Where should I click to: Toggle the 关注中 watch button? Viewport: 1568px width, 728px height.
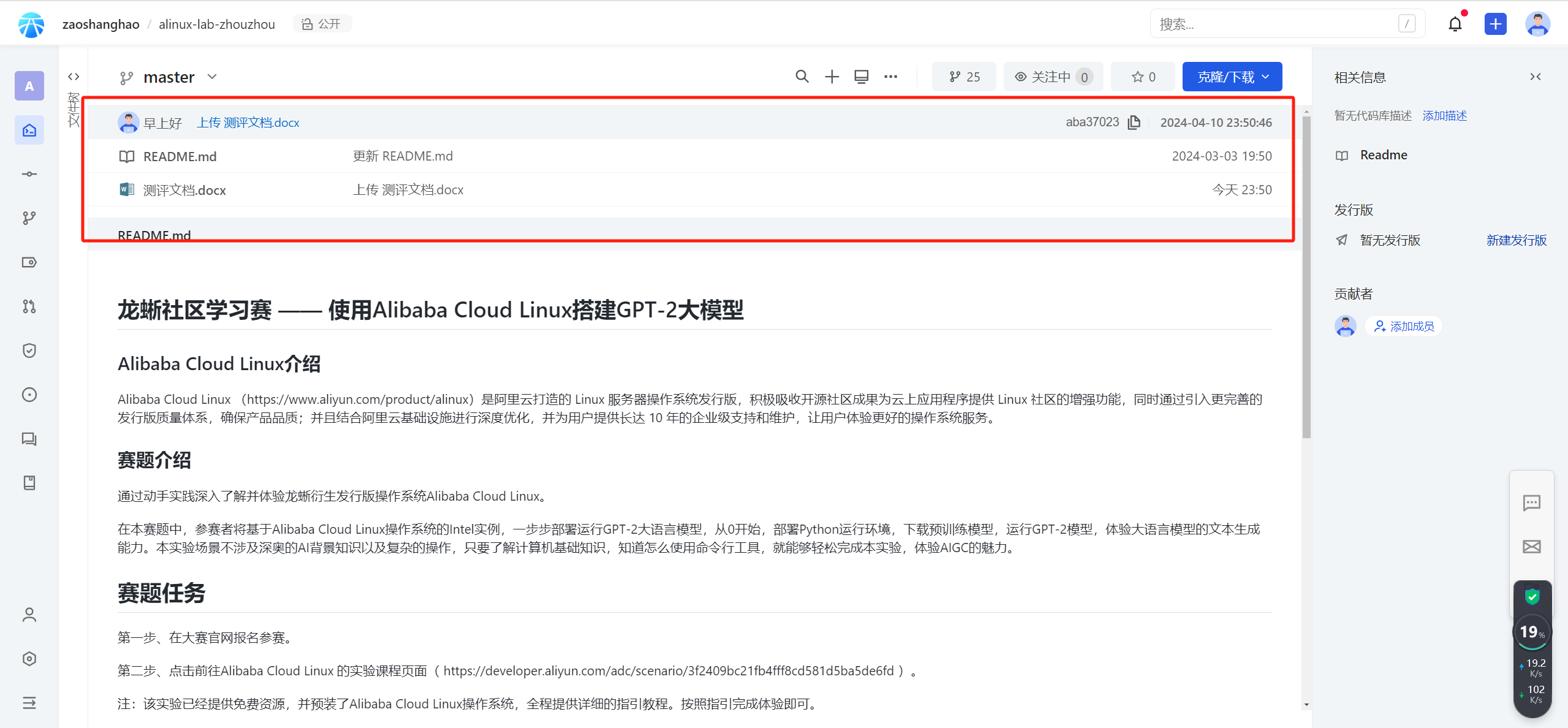1053,77
